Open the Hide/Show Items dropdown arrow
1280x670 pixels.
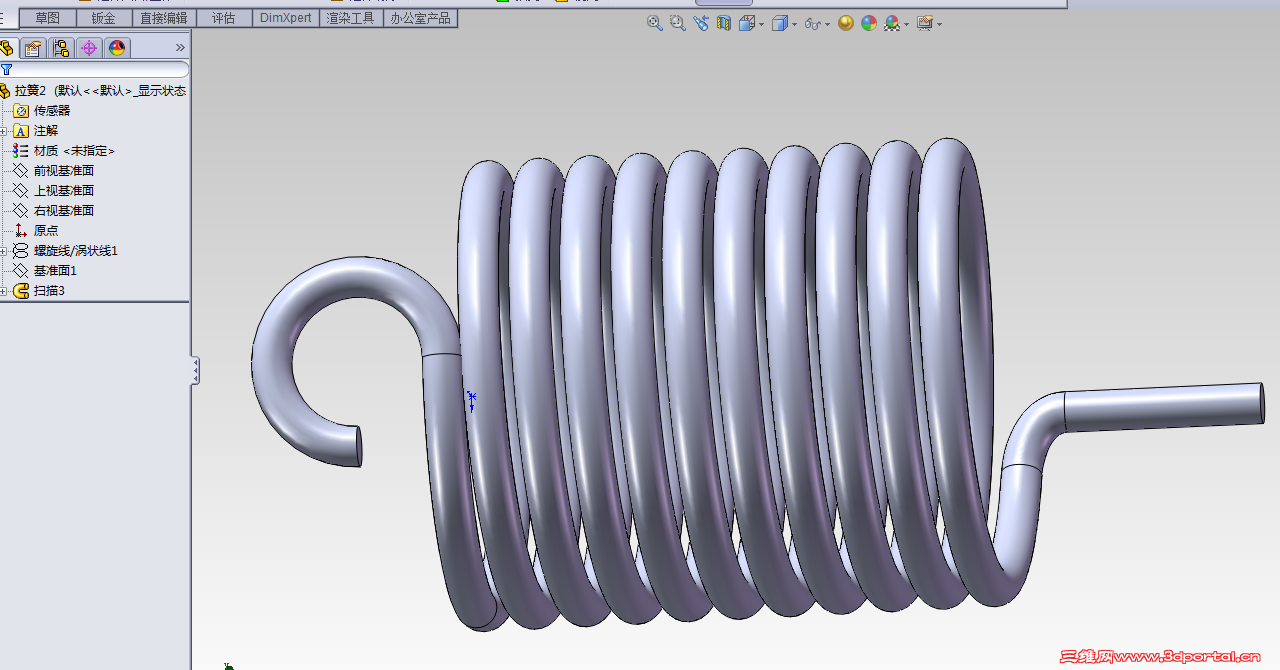point(827,24)
